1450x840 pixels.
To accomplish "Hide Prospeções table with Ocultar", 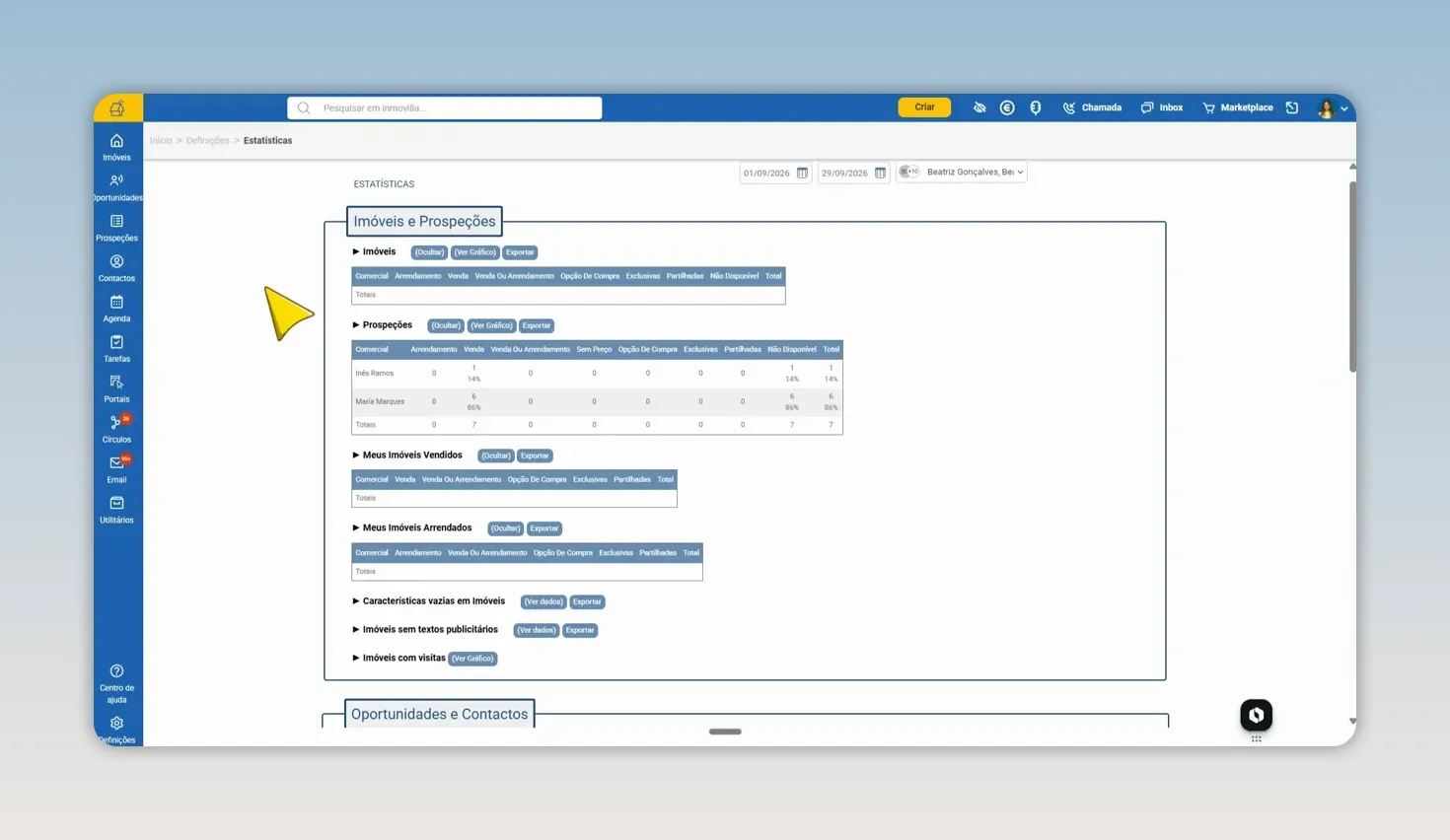I will 445,325.
